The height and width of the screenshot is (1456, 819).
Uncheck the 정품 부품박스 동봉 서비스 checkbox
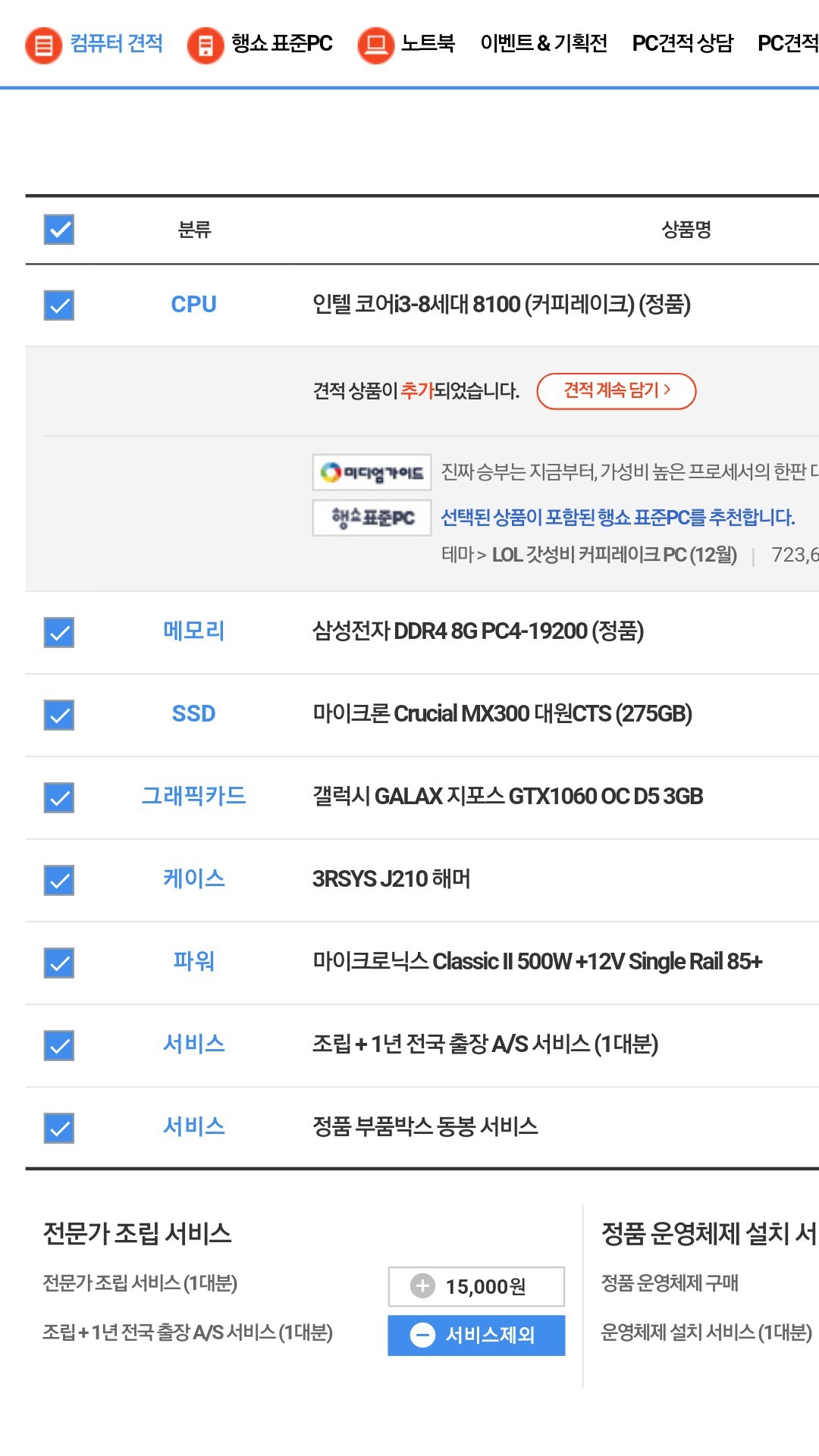59,1128
